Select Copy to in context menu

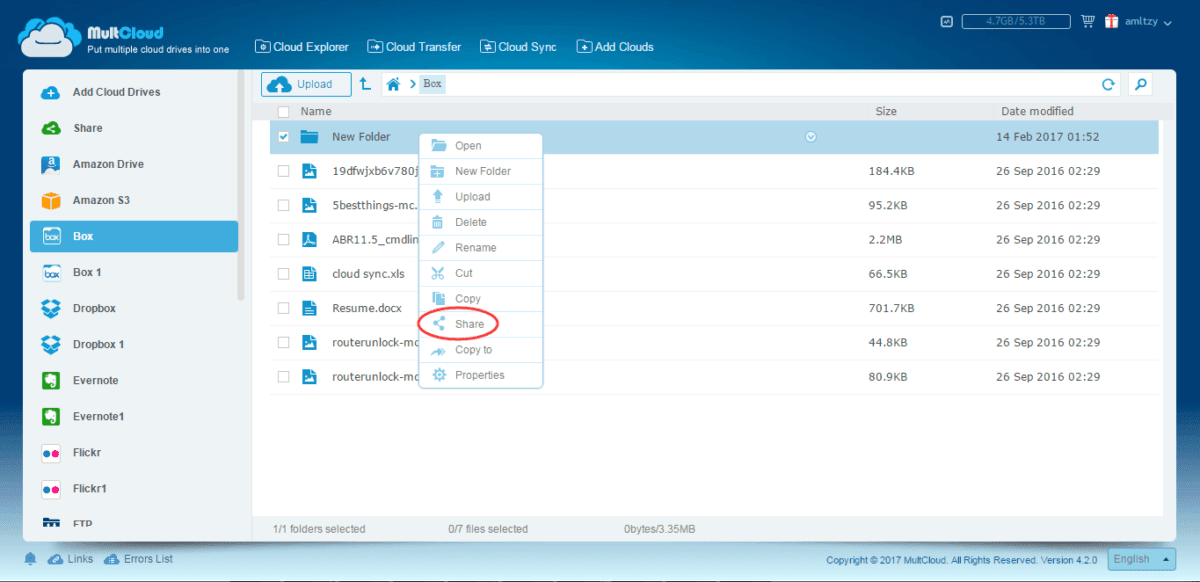point(481,350)
